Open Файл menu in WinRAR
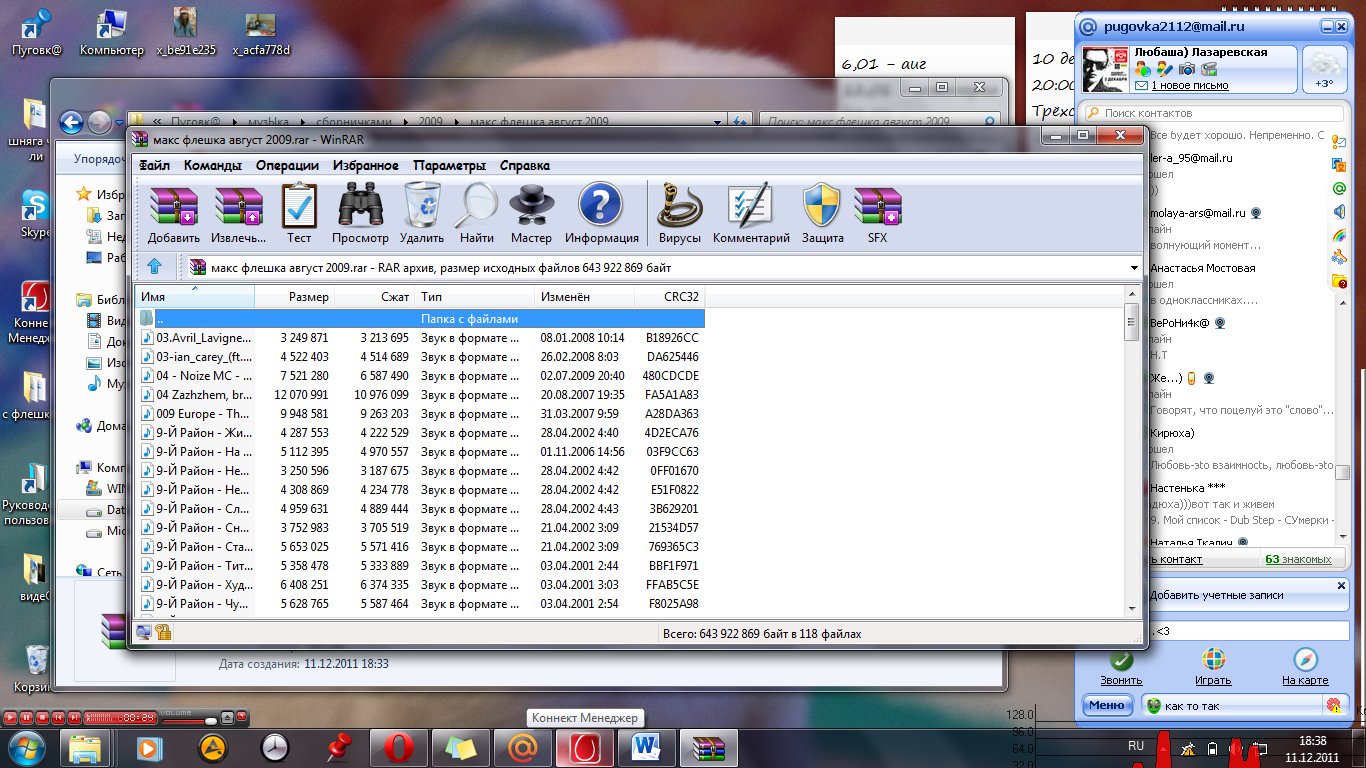The height and width of the screenshot is (768, 1366). [x=155, y=166]
